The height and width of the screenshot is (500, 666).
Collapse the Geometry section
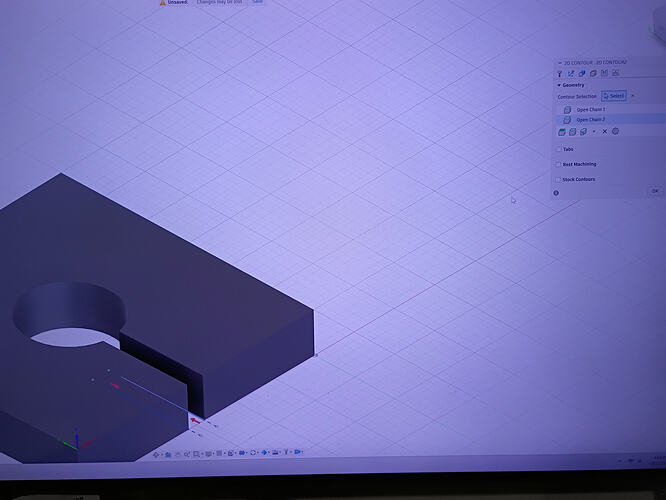tap(559, 85)
